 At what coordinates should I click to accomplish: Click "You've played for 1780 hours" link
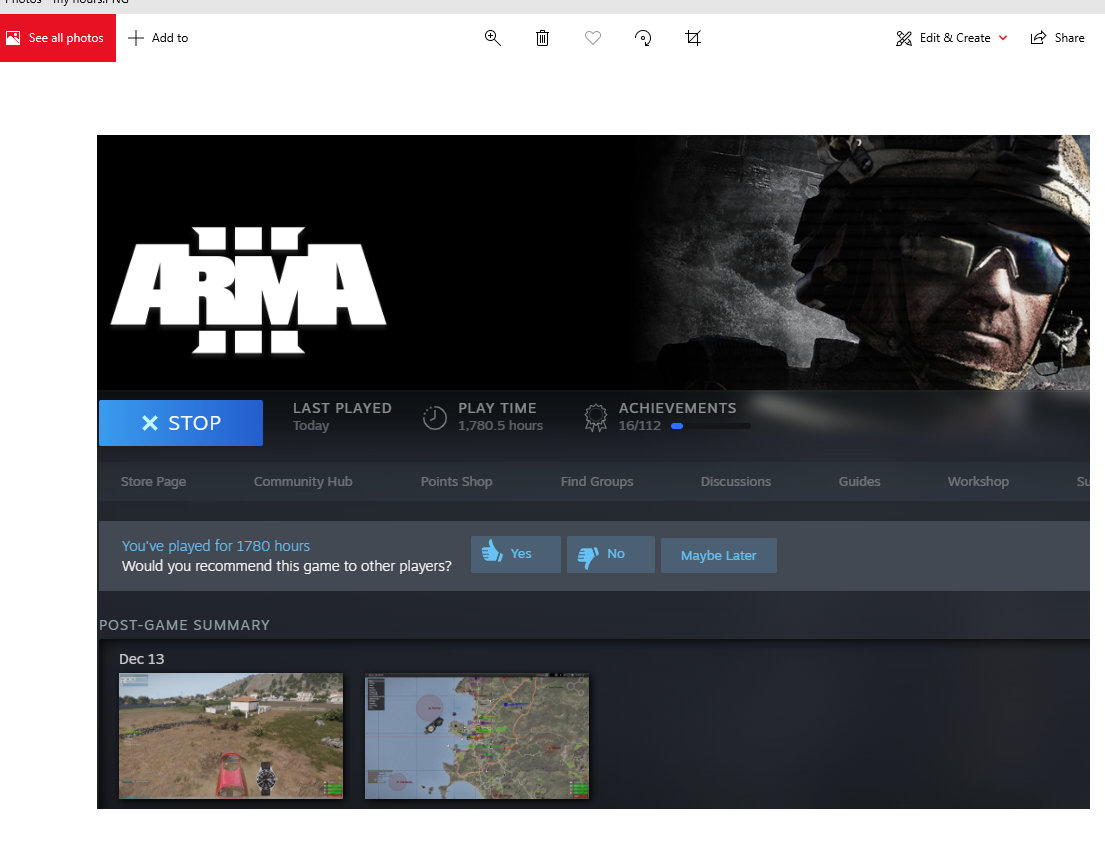216,546
